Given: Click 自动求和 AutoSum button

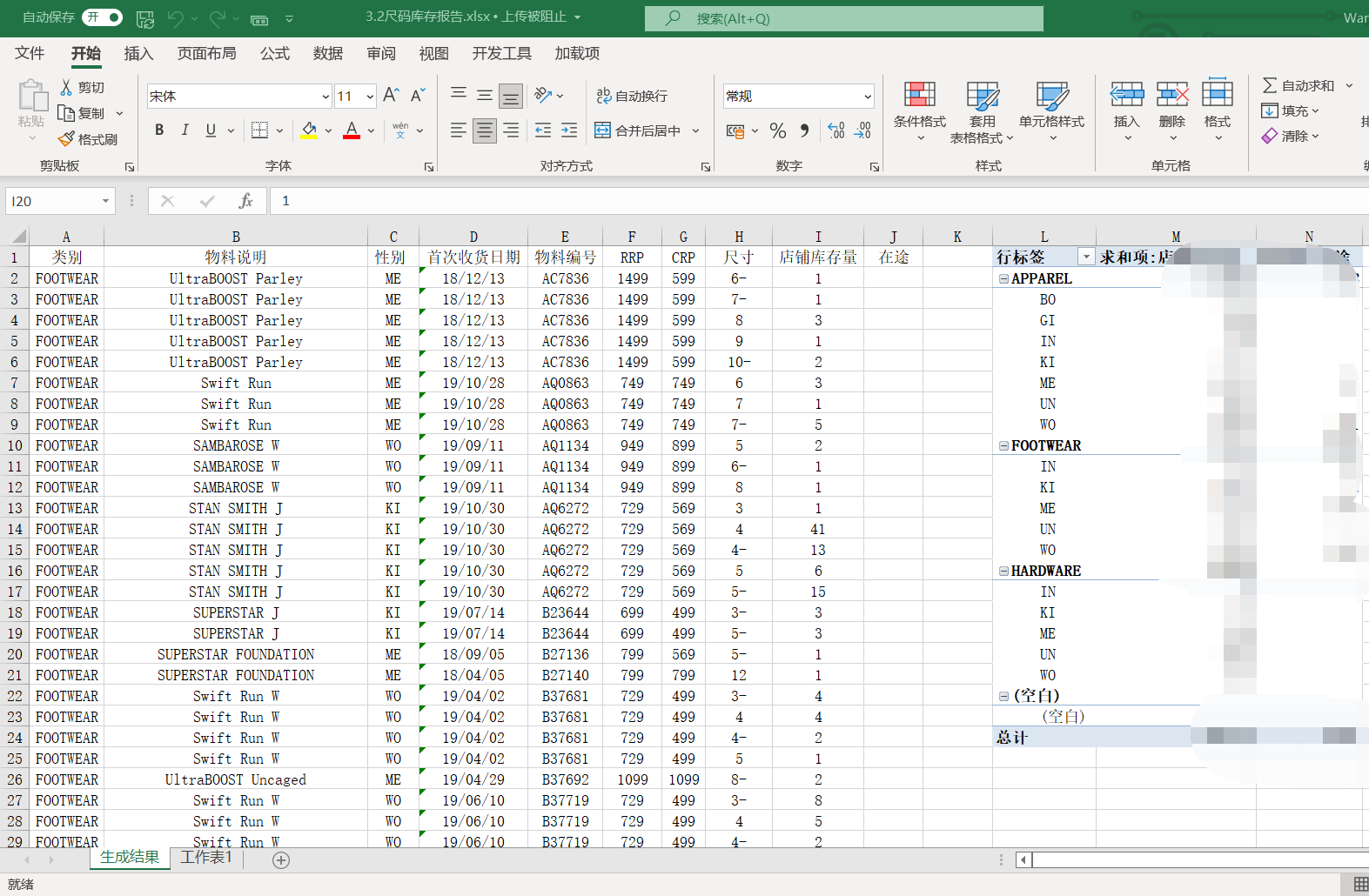Looking at the screenshot, I should (1299, 85).
